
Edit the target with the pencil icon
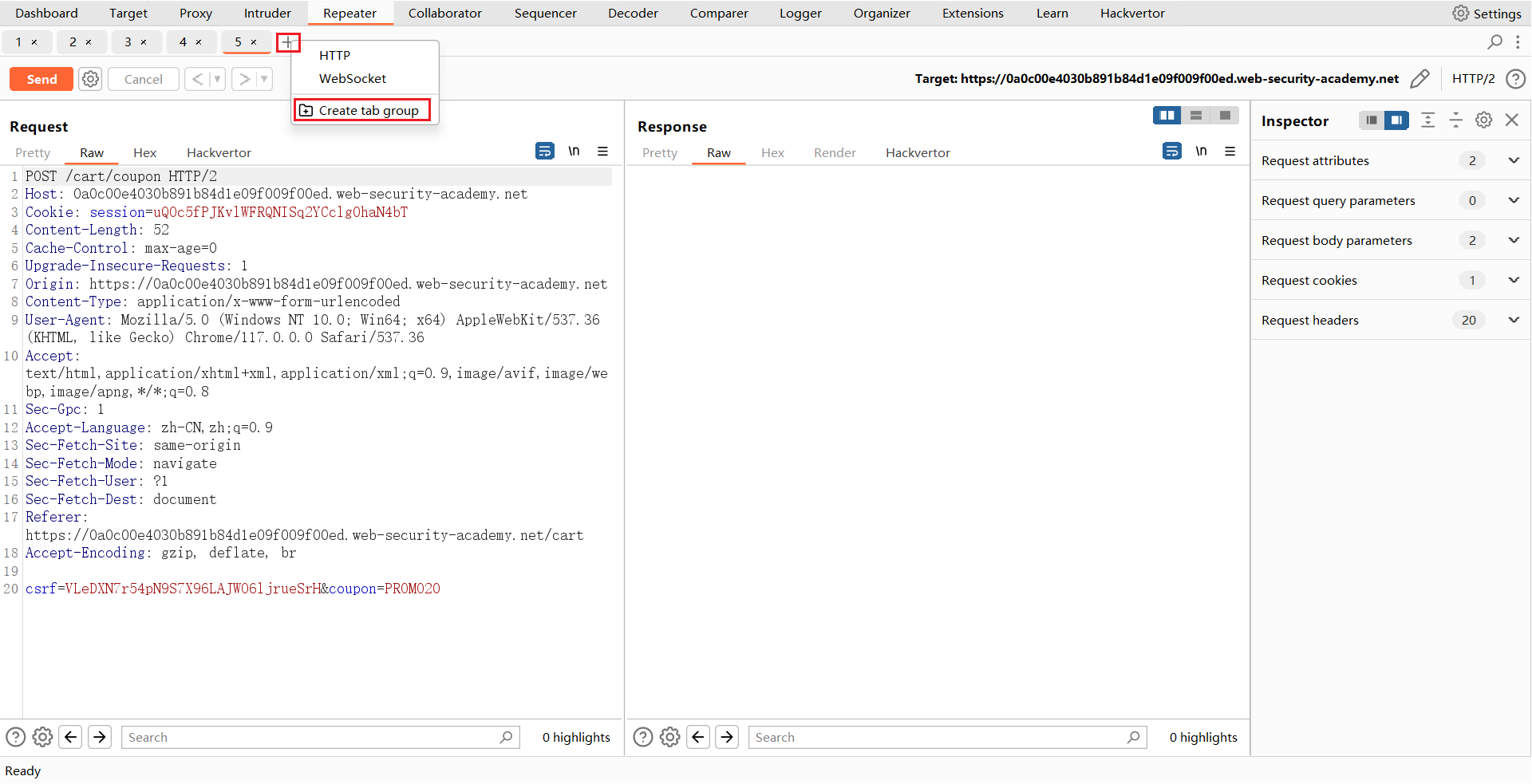tap(1419, 79)
